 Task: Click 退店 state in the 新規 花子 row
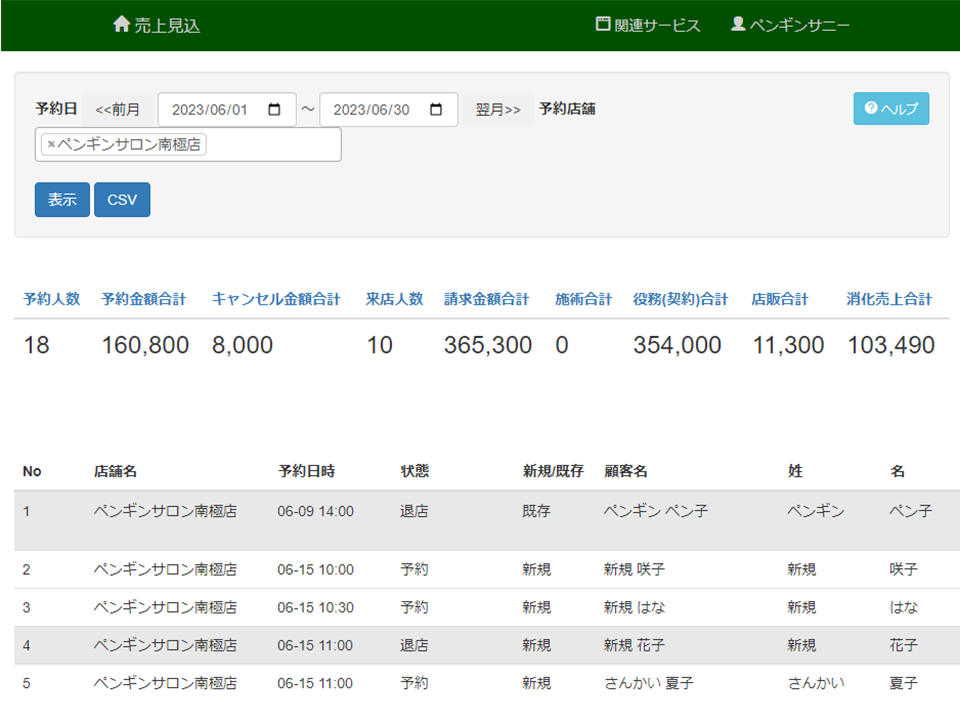coord(414,645)
